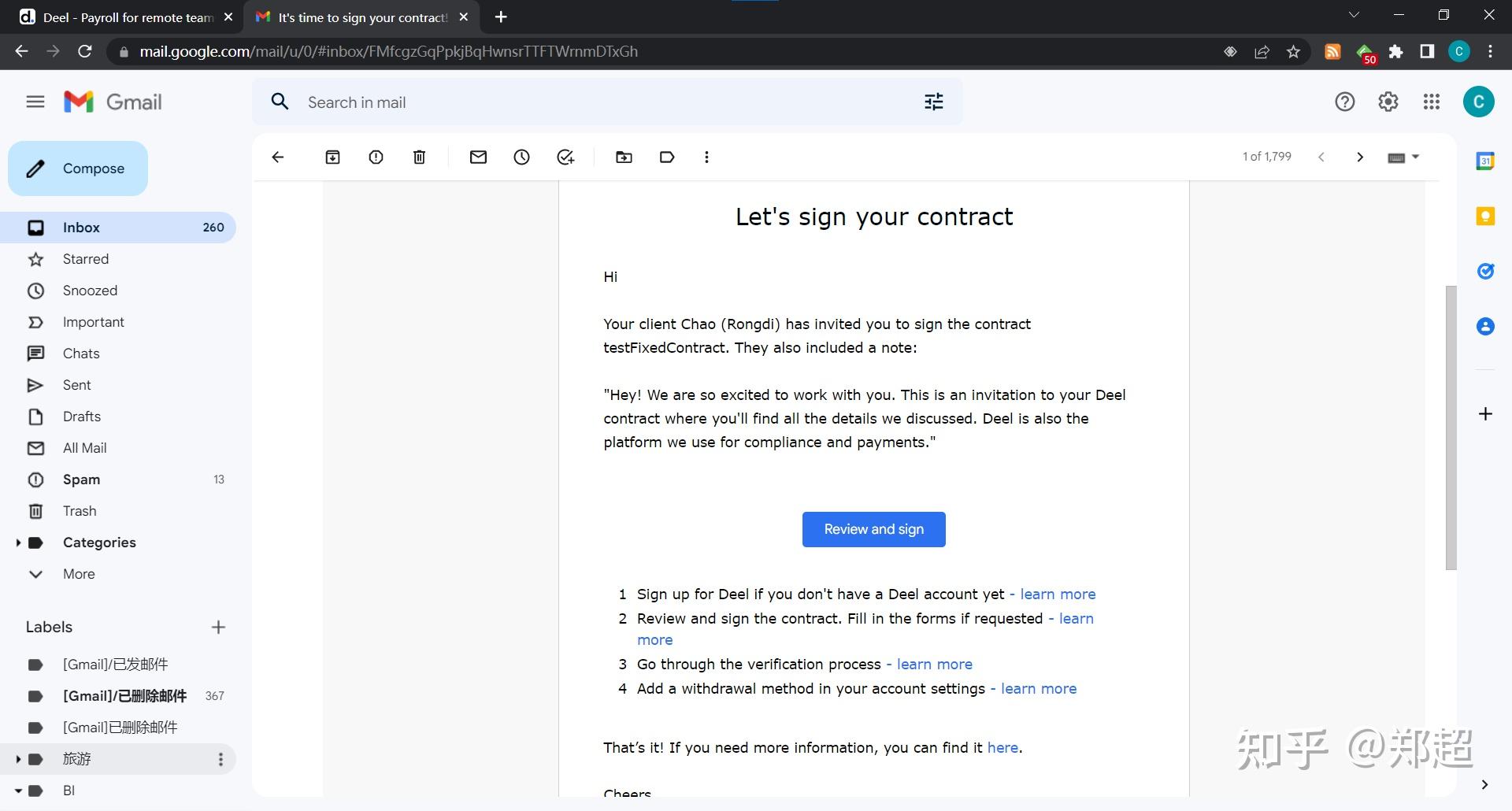Open the Move to folder icon
Screen dimensions: 1512x811
pyautogui.click(x=624, y=157)
